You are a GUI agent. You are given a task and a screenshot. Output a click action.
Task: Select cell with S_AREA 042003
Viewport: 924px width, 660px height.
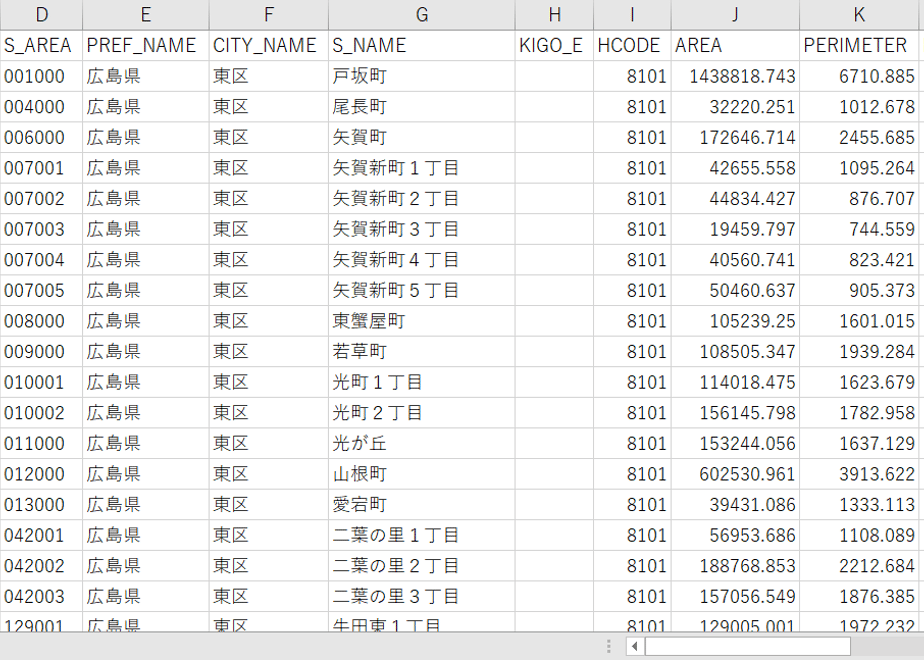point(41,596)
